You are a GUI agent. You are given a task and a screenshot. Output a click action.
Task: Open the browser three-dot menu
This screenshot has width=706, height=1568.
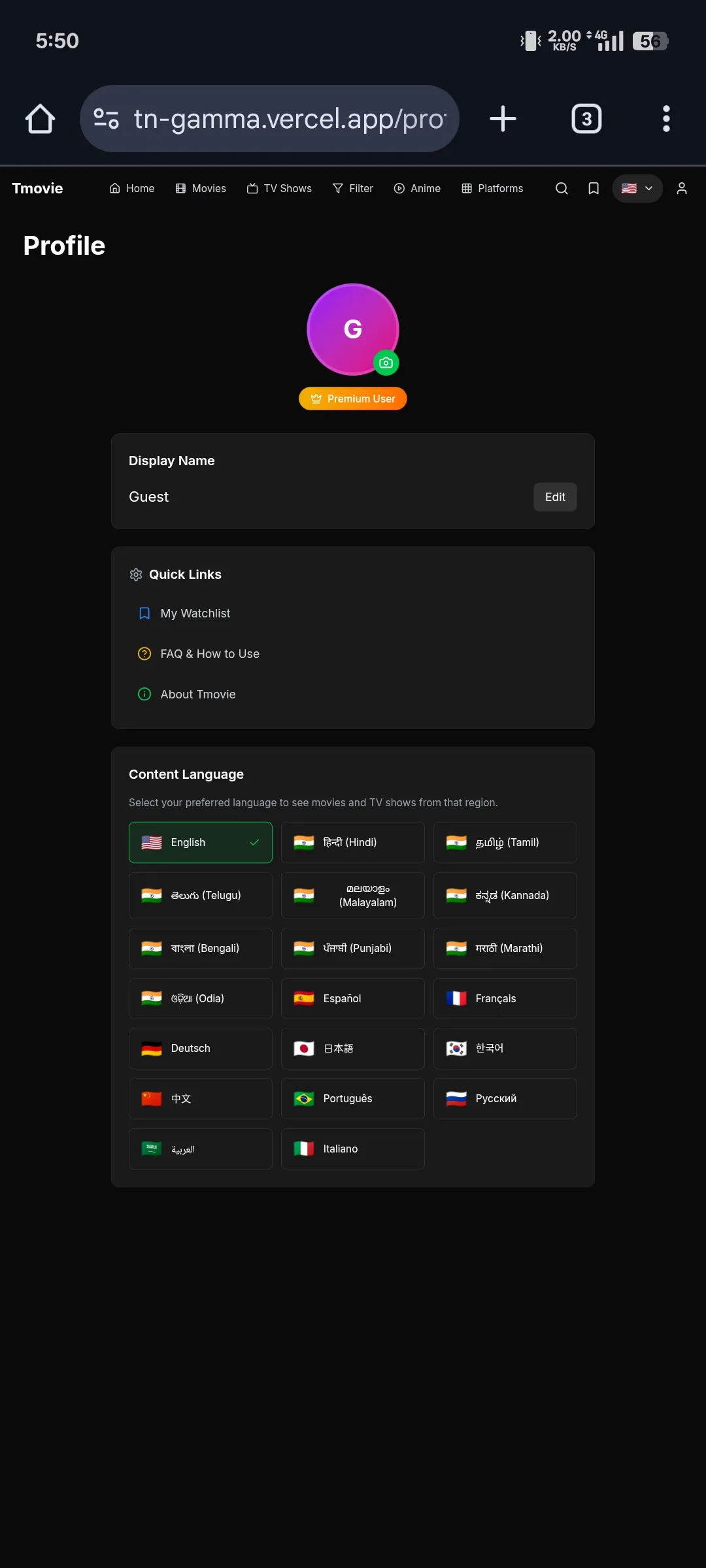point(665,118)
